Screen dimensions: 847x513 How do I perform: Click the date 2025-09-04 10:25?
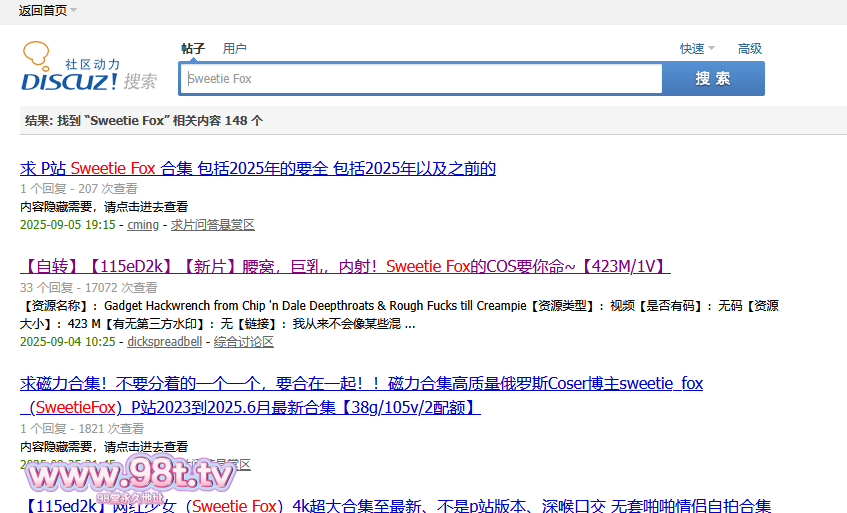[68, 342]
